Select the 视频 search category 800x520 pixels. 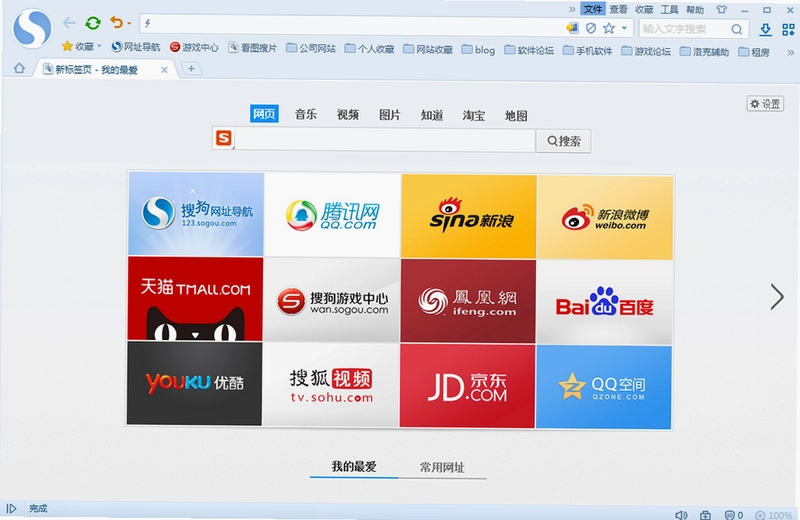pyautogui.click(x=348, y=114)
